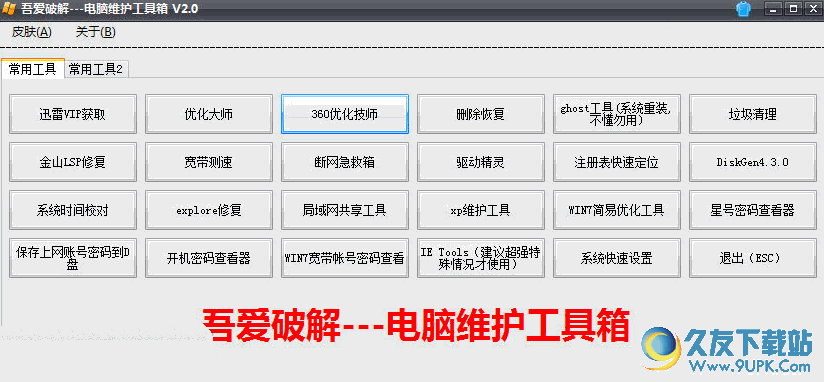
Task: Minimize the toolbox window
Action: [x=772, y=8]
